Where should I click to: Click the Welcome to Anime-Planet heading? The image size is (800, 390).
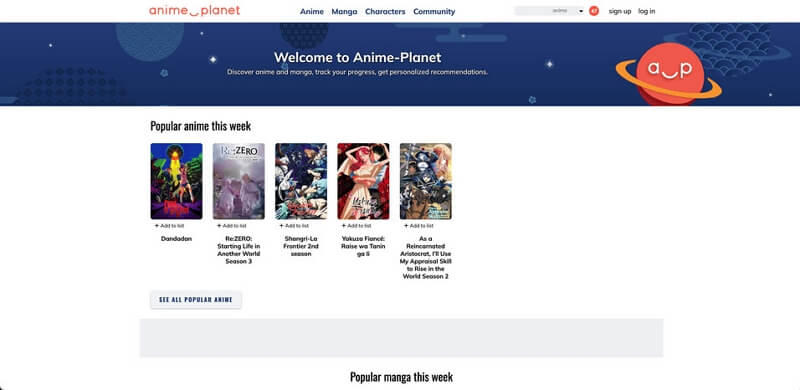[x=358, y=57]
